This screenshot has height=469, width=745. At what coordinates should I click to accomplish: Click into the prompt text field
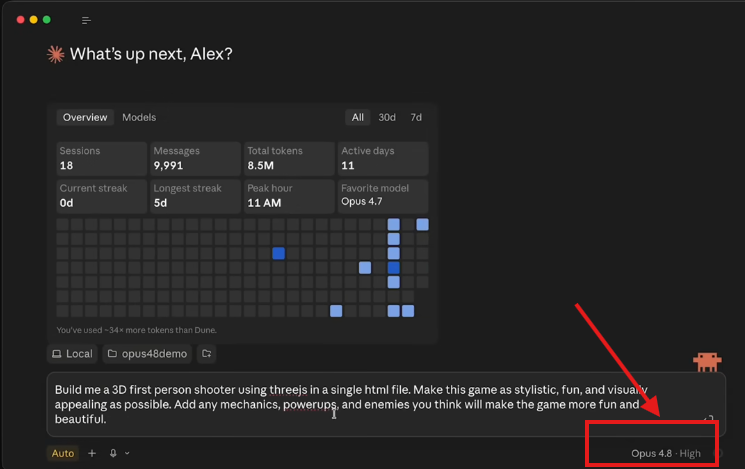(386, 404)
